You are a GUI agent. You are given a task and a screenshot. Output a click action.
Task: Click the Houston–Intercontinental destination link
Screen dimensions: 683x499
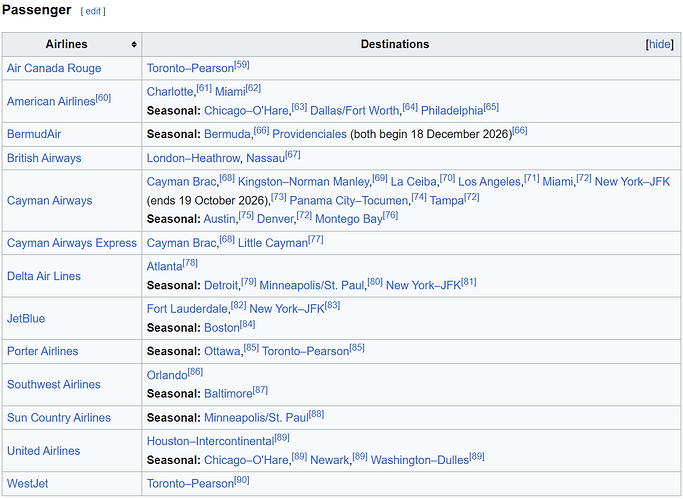[210, 442]
